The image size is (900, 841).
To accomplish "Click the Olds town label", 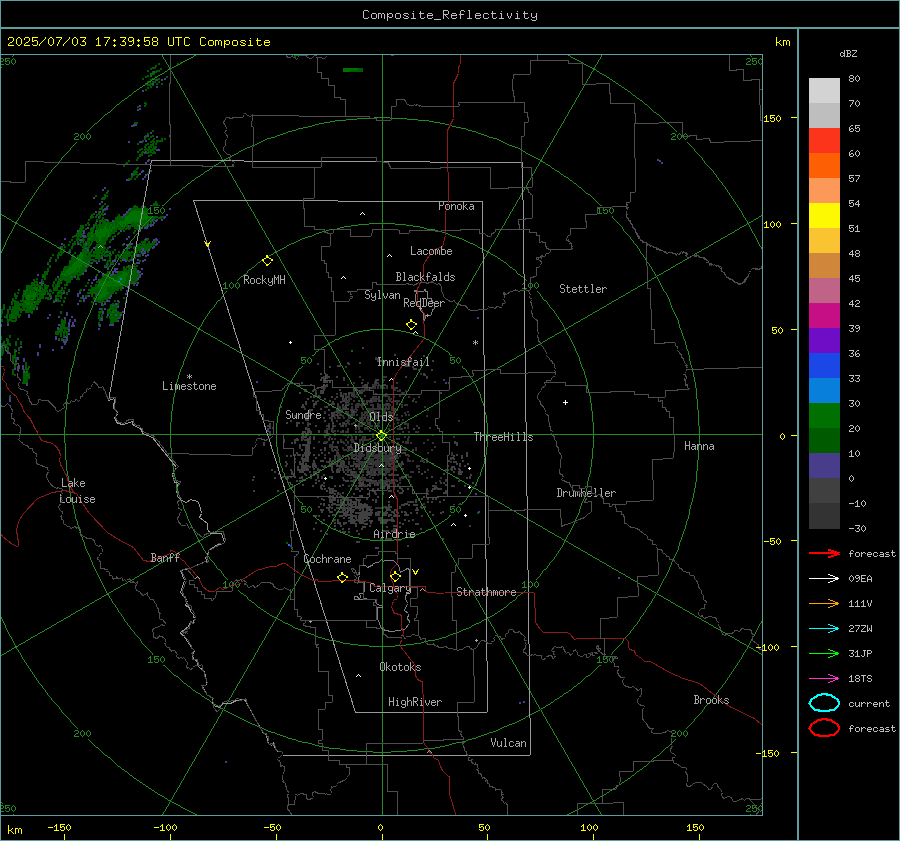I will click(x=381, y=417).
